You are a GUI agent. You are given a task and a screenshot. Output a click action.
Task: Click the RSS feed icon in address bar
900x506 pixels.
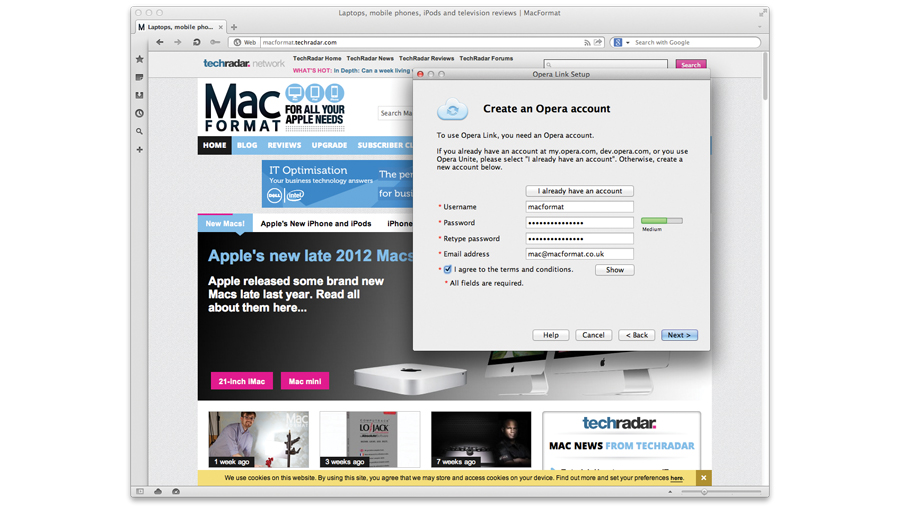point(587,42)
